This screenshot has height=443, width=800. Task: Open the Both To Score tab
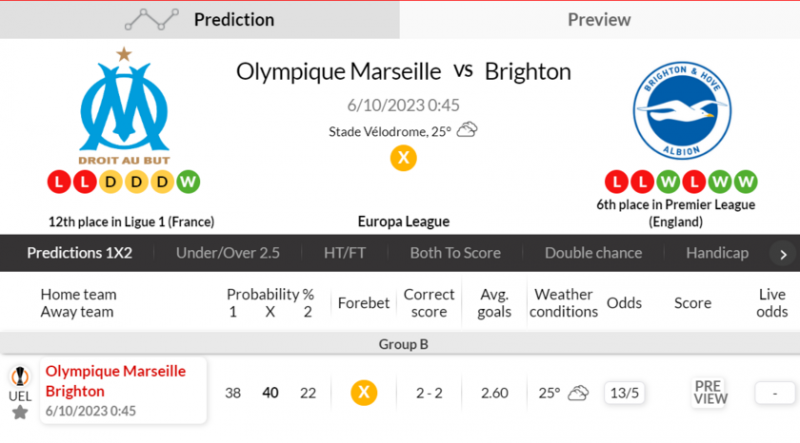455,253
